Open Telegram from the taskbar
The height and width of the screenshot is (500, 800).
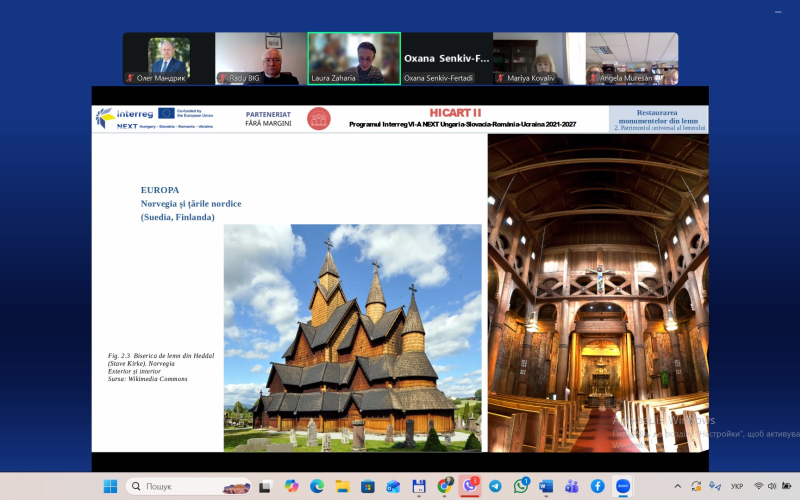click(x=495, y=486)
